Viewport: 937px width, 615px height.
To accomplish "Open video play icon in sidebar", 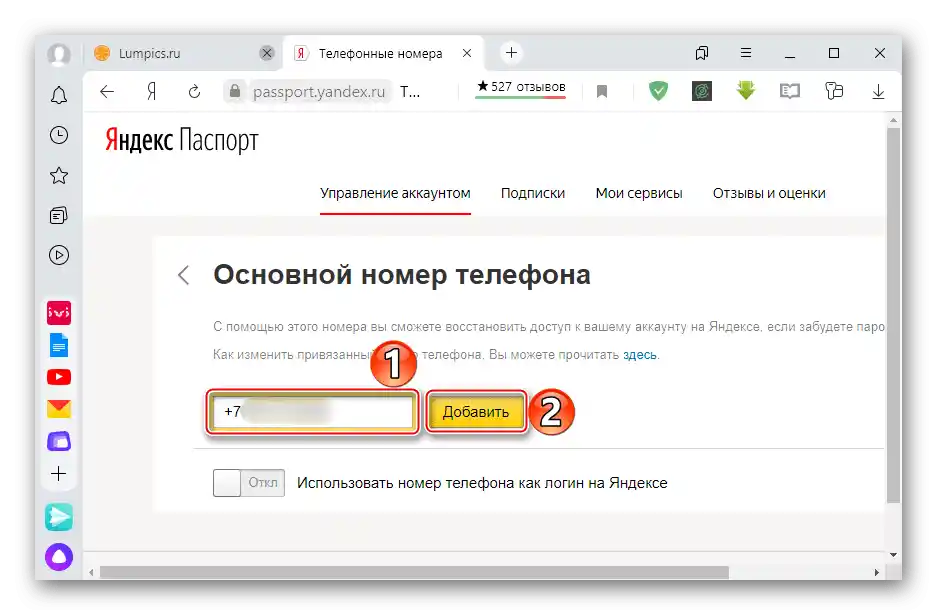I will pyautogui.click(x=59, y=255).
